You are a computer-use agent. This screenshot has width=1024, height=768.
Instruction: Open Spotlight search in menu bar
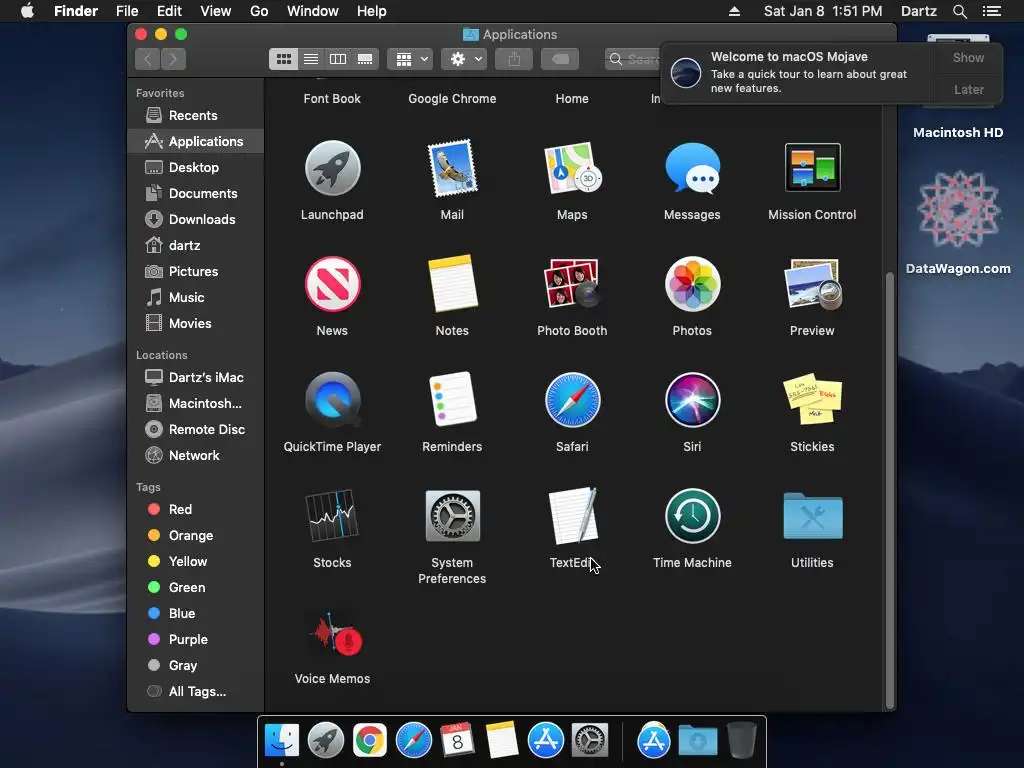959,11
